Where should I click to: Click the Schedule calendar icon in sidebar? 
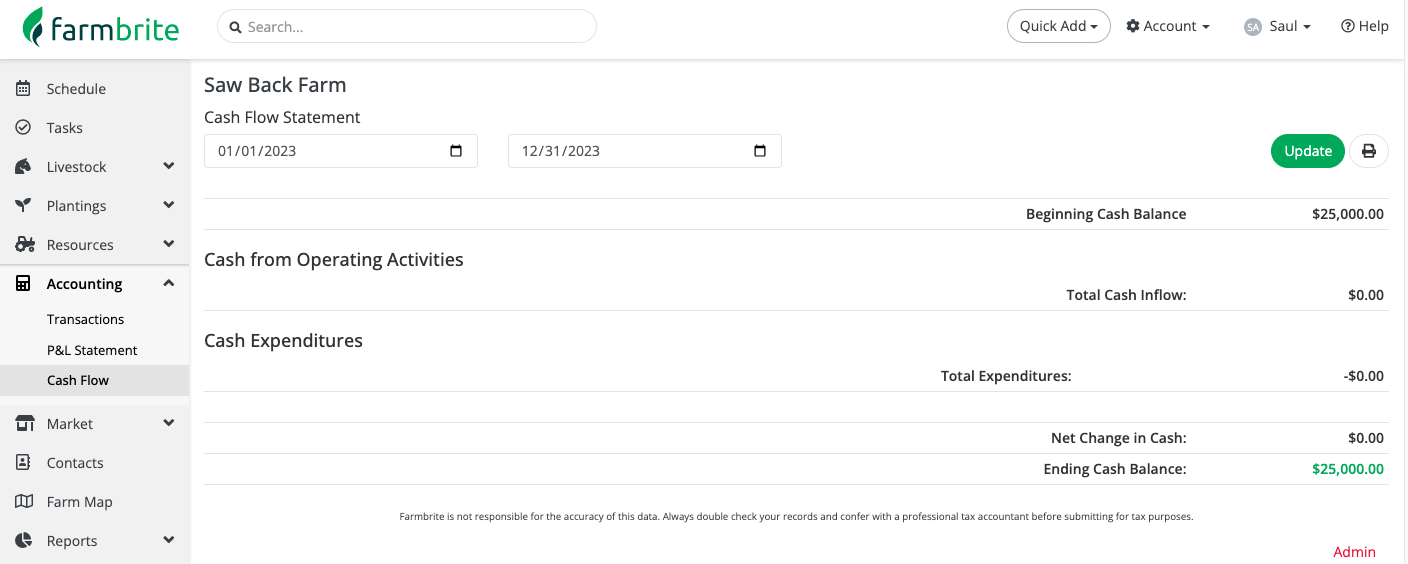[x=24, y=89]
